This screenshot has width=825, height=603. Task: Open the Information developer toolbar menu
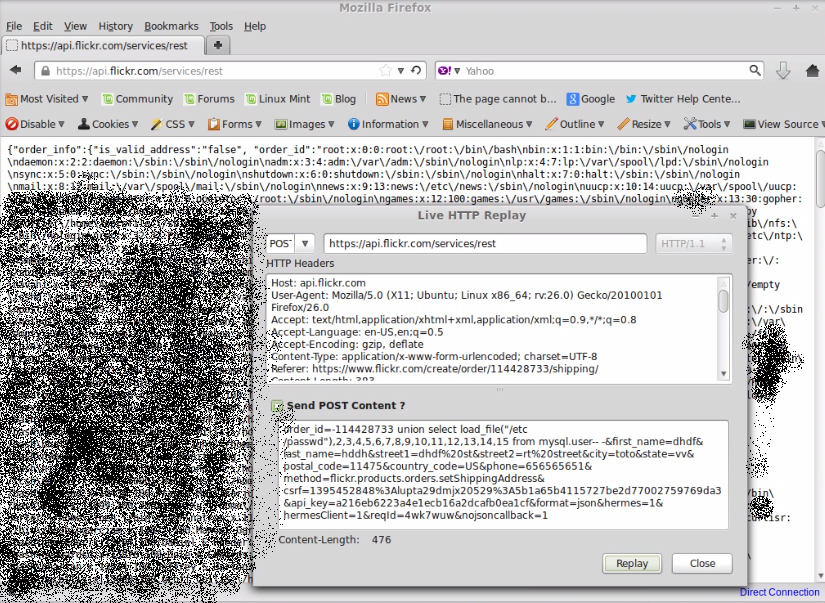[388, 124]
